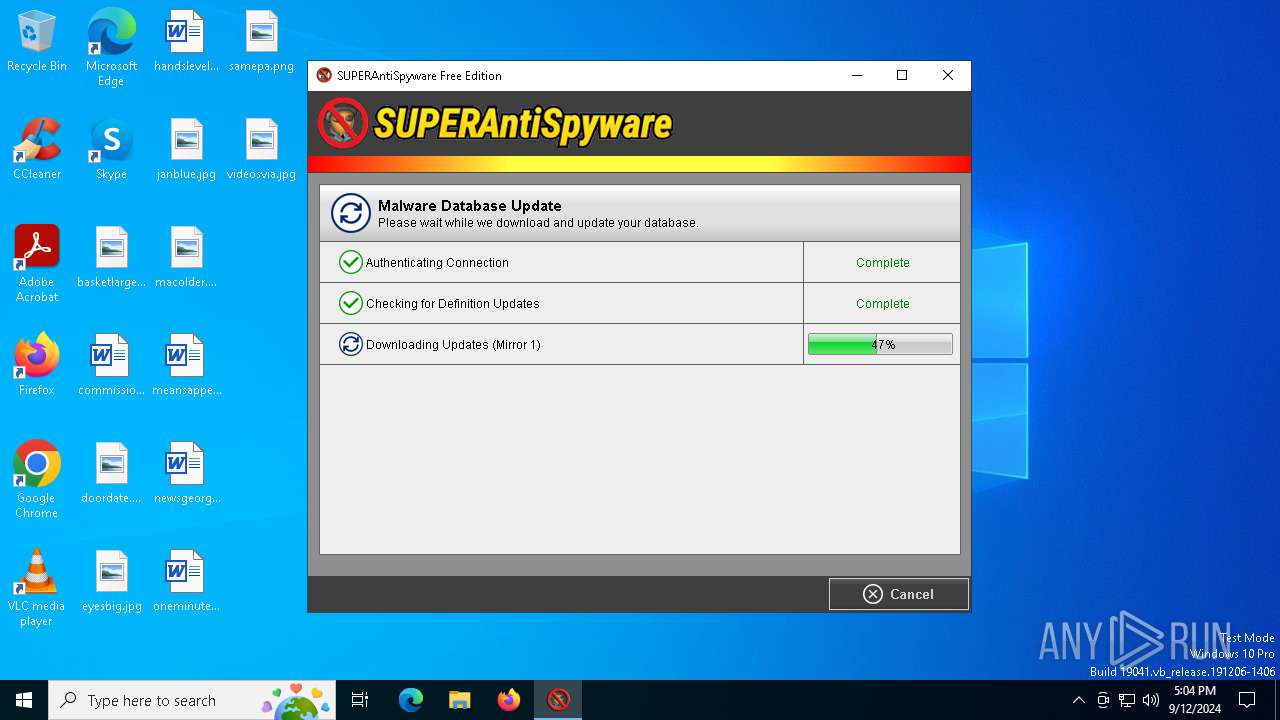Open Microsoft Edge from taskbar
1280x720 pixels.
[x=411, y=700]
